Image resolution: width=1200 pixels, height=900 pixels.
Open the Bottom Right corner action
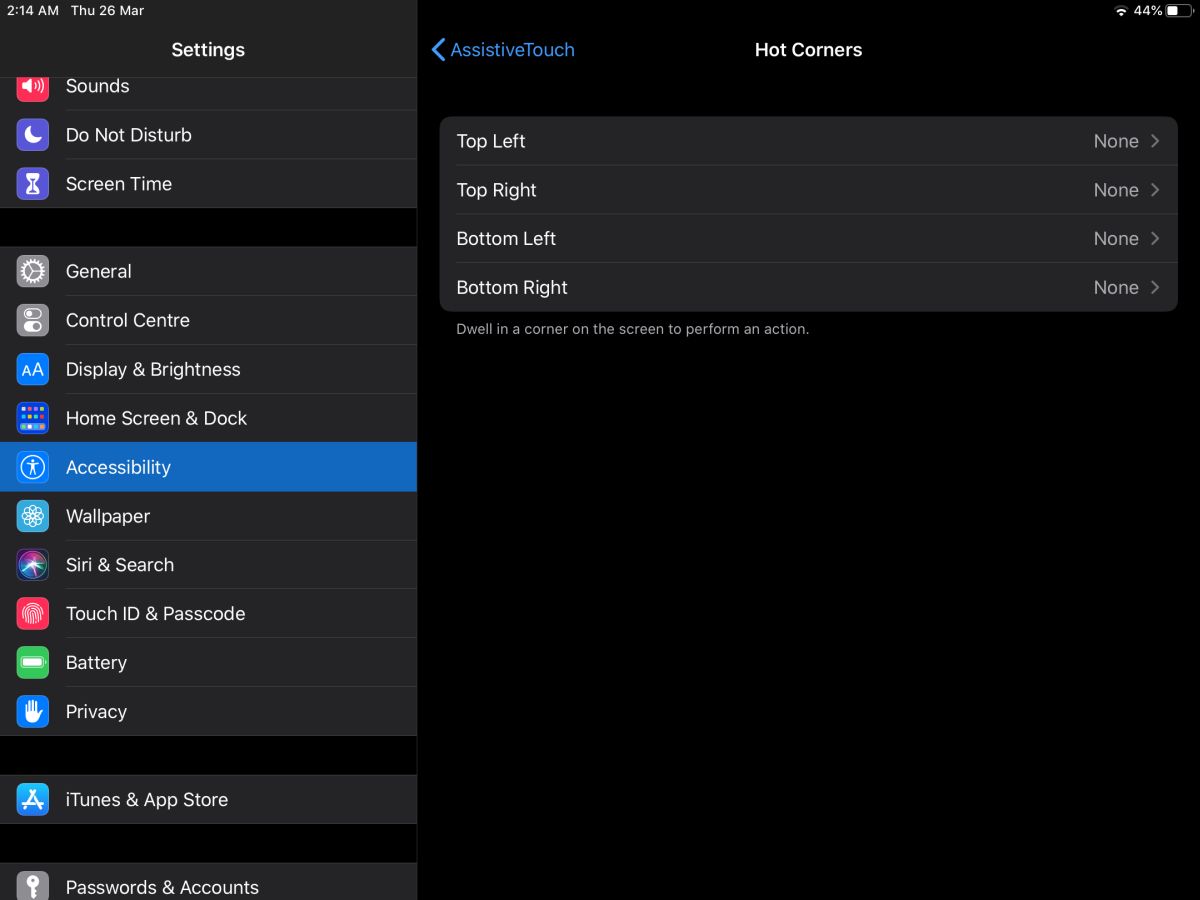pyautogui.click(x=809, y=288)
